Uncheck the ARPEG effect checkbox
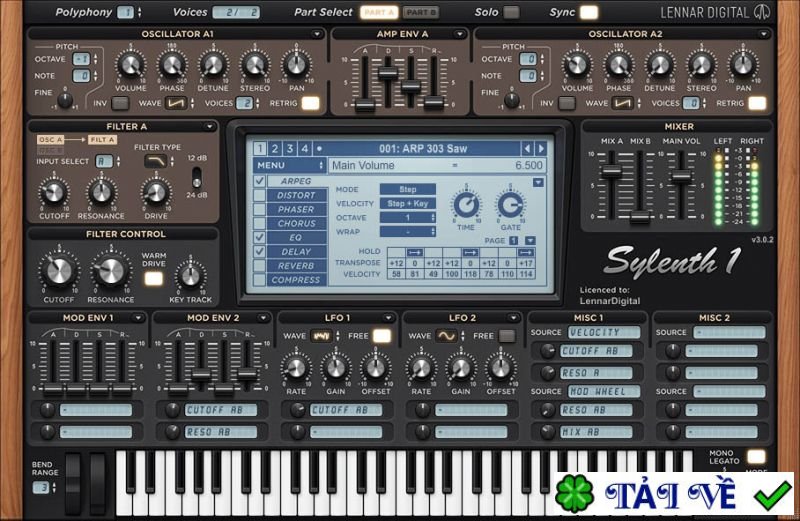800x521 pixels. pos(259,181)
